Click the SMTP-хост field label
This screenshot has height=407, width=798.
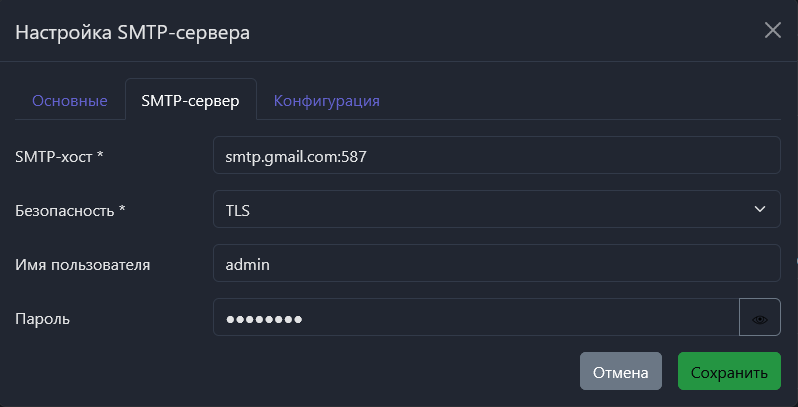(x=56, y=156)
